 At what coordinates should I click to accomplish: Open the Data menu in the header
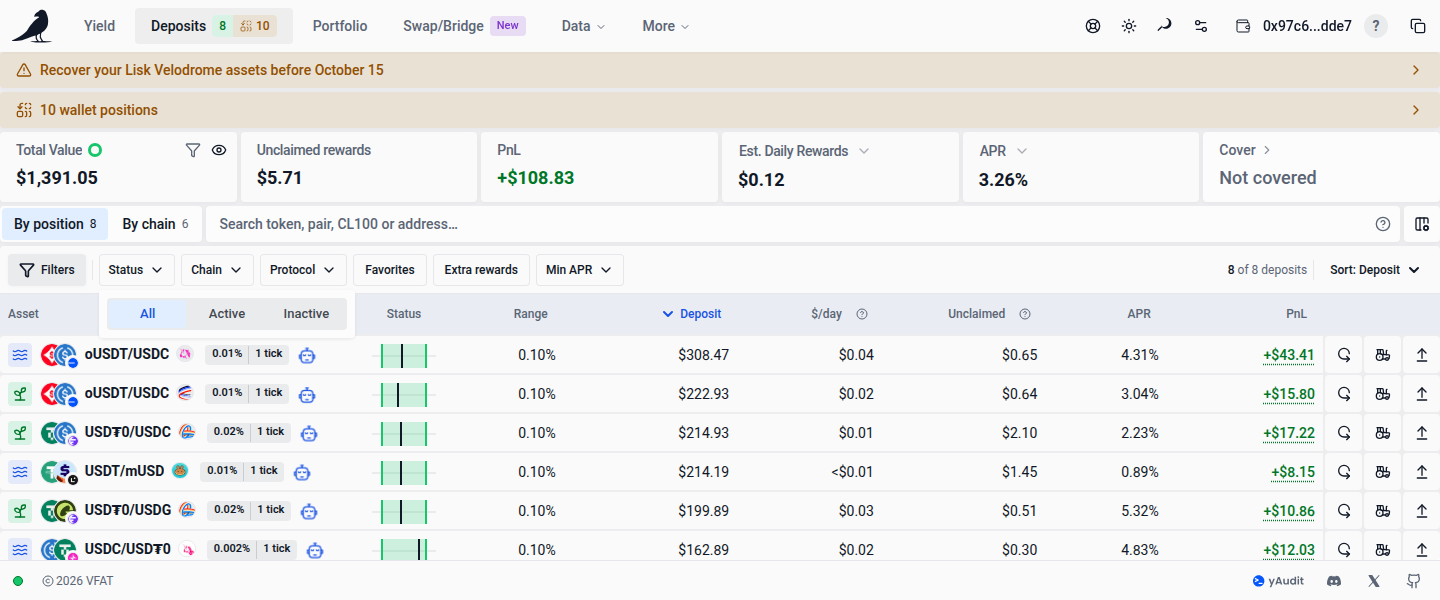[584, 26]
